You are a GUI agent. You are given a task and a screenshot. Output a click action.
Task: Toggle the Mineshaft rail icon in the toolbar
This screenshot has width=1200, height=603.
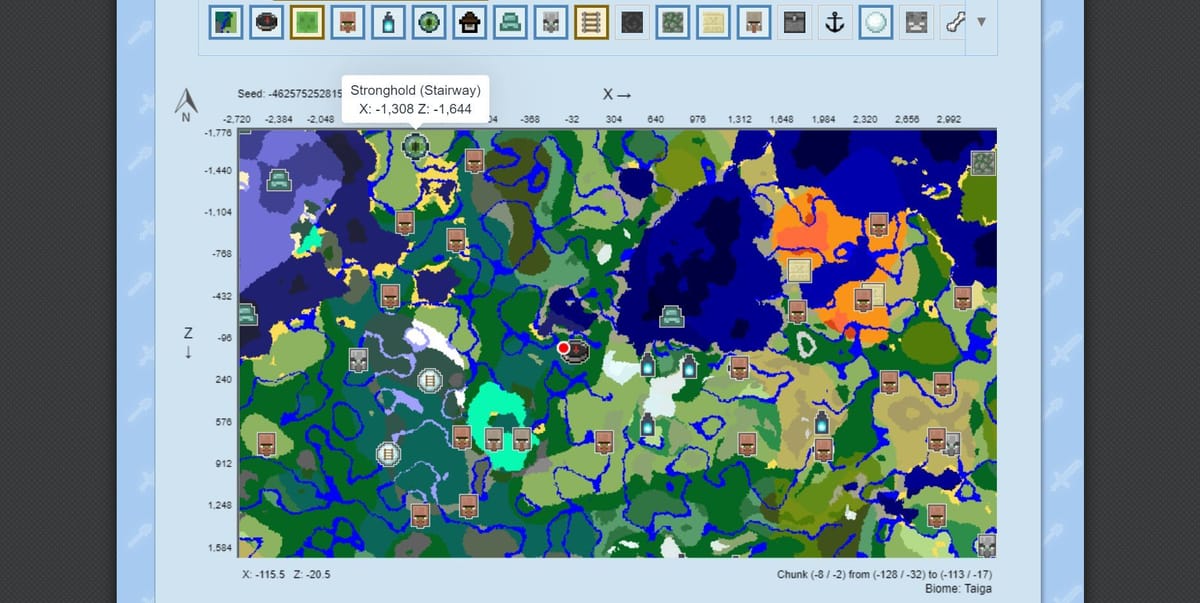pyautogui.click(x=592, y=23)
